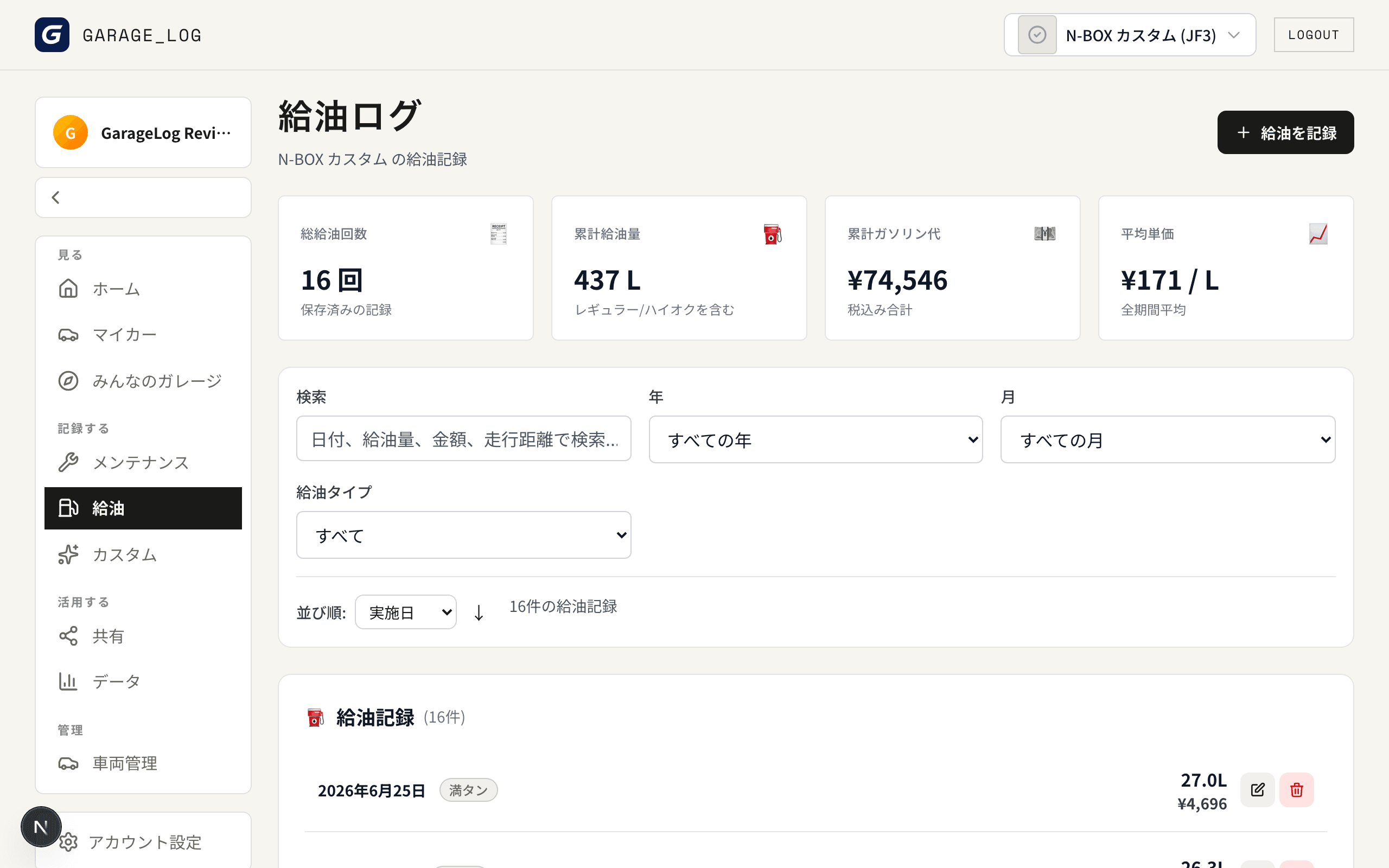Focus the 検索 search input field

[464, 439]
